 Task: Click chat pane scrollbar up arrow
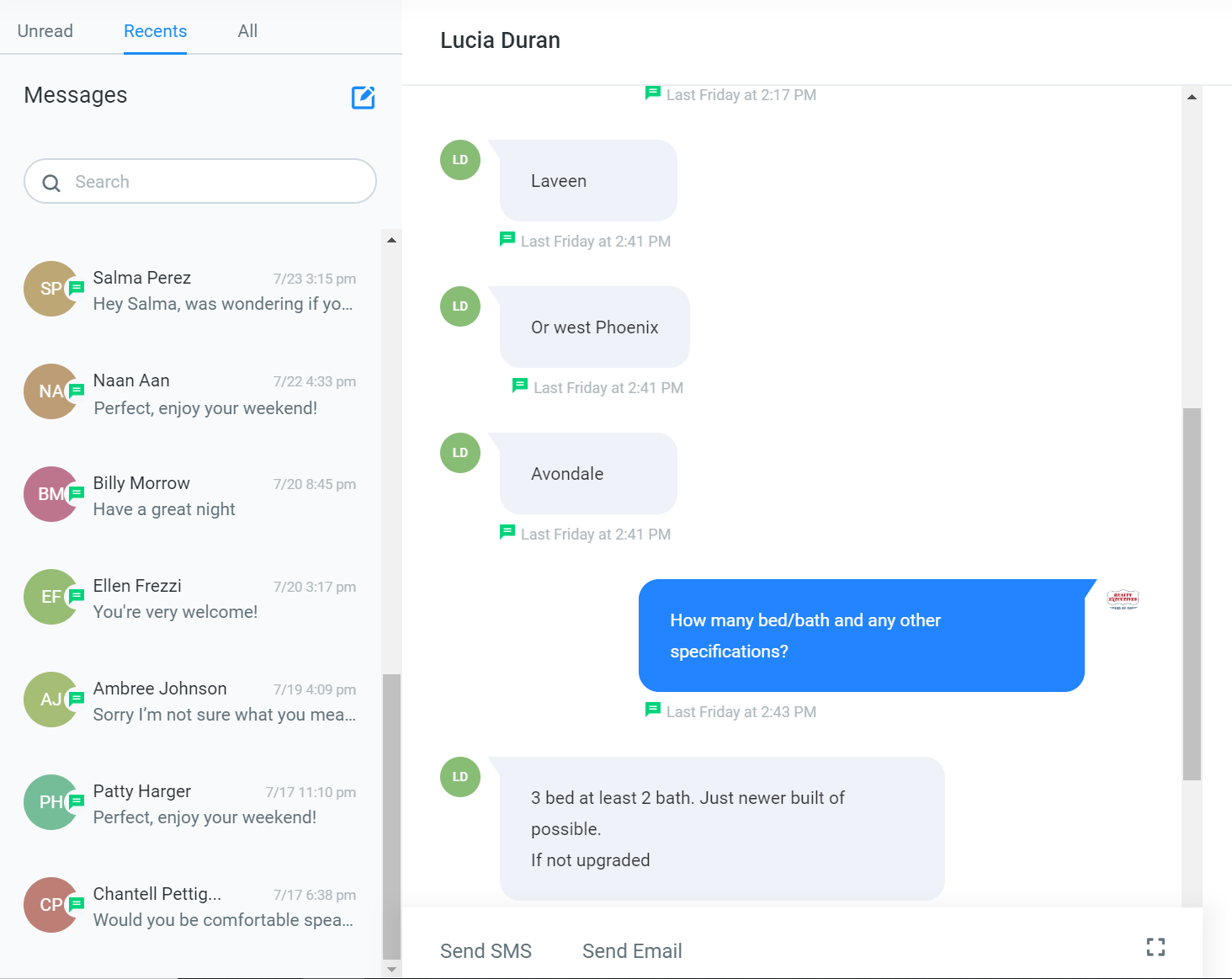point(1192,97)
